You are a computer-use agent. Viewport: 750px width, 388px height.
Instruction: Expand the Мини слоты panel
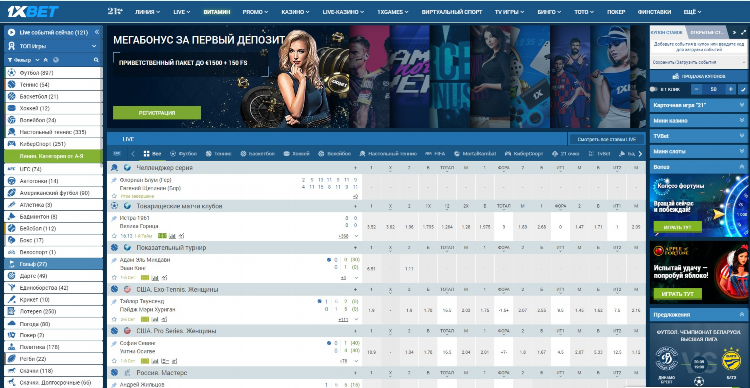(698, 151)
